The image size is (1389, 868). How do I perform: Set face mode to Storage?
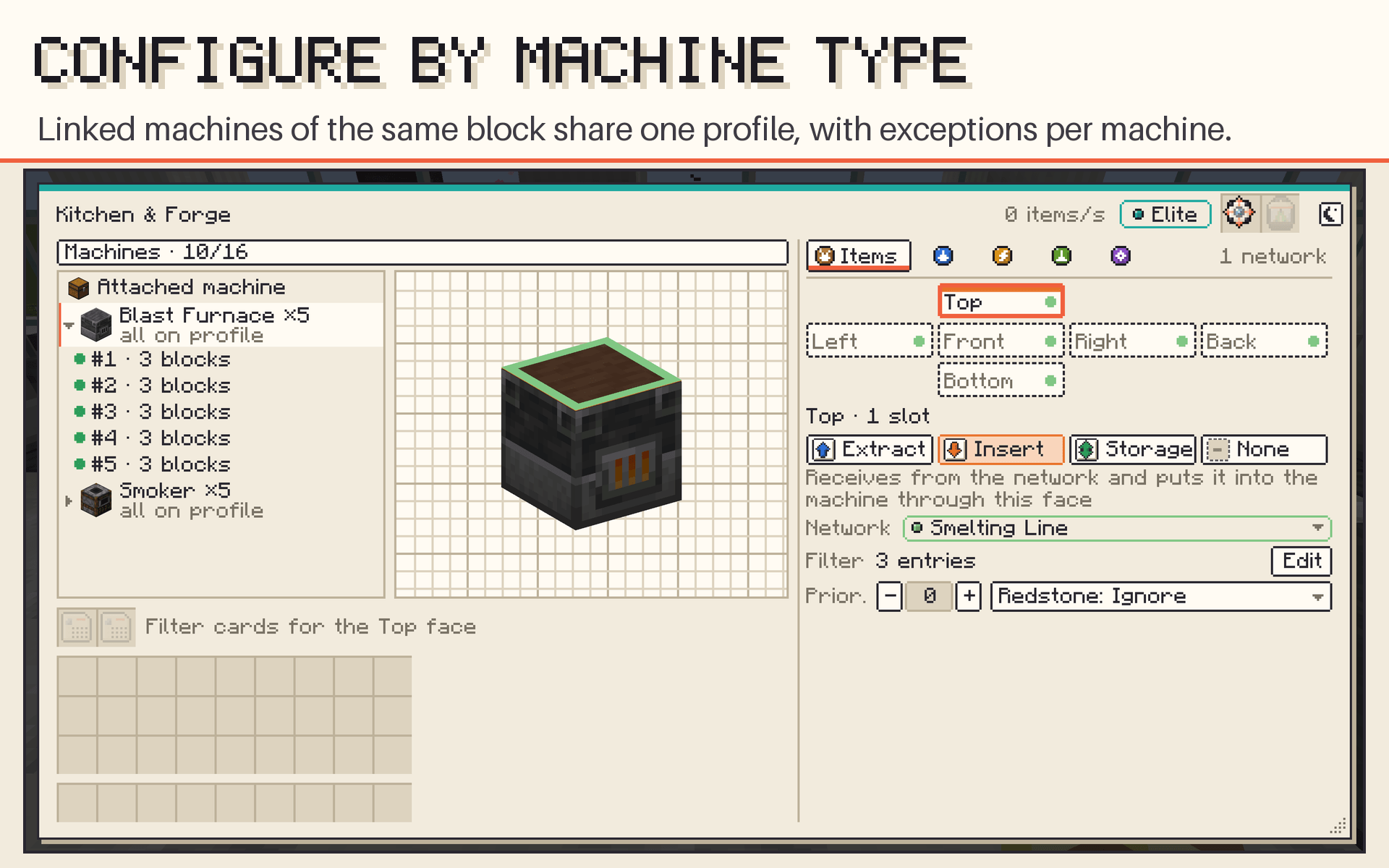coord(1132,449)
